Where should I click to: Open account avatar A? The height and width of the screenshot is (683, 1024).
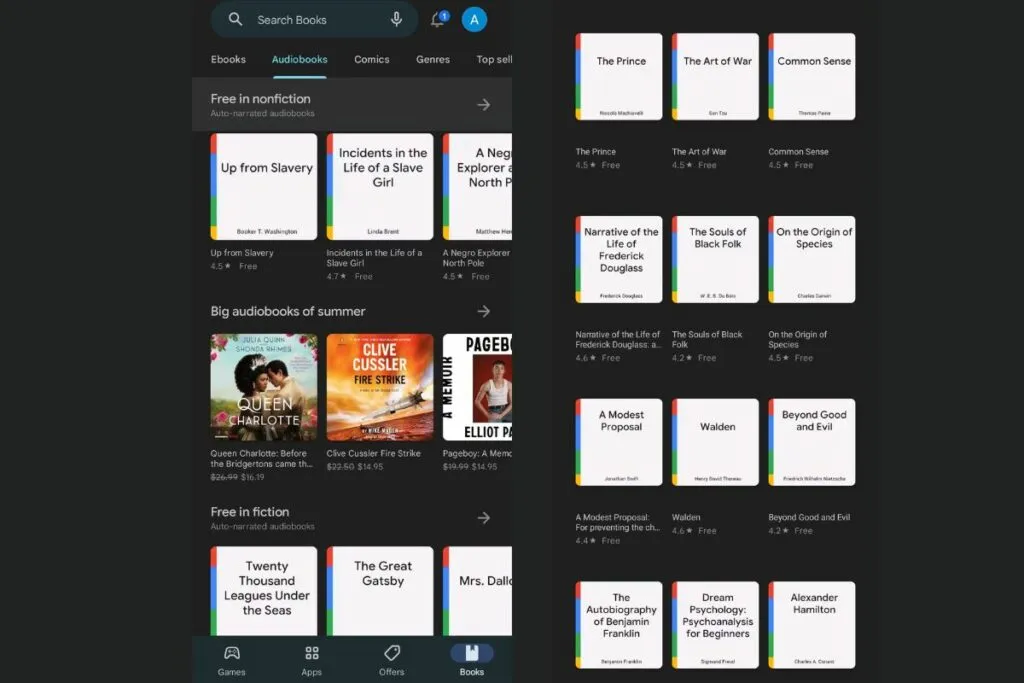click(x=474, y=20)
